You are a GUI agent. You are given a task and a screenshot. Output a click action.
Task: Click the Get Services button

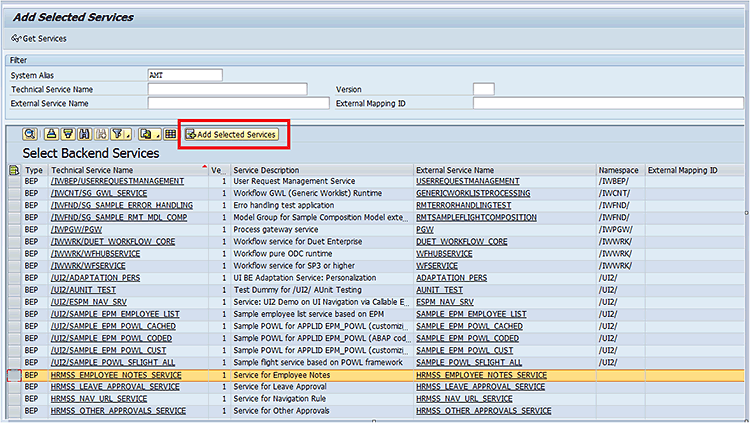point(38,38)
